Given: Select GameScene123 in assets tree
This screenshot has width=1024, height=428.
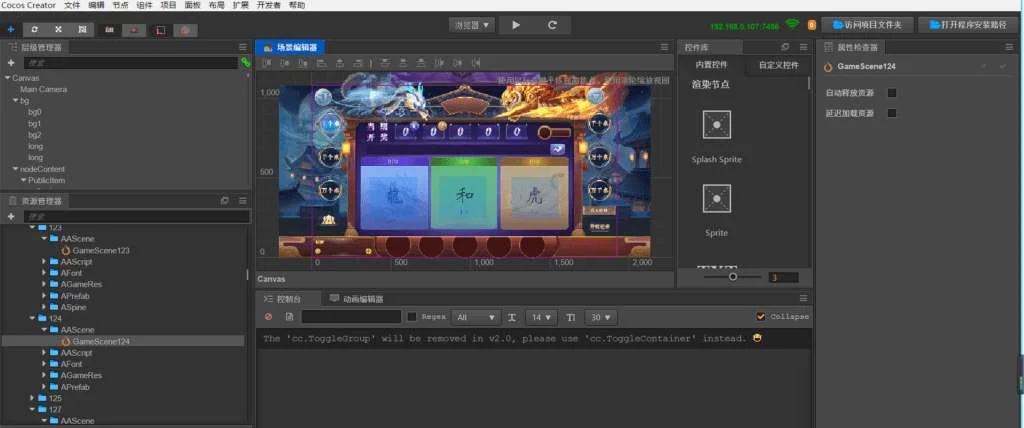Looking at the screenshot, I should click(x=101, y=250).
